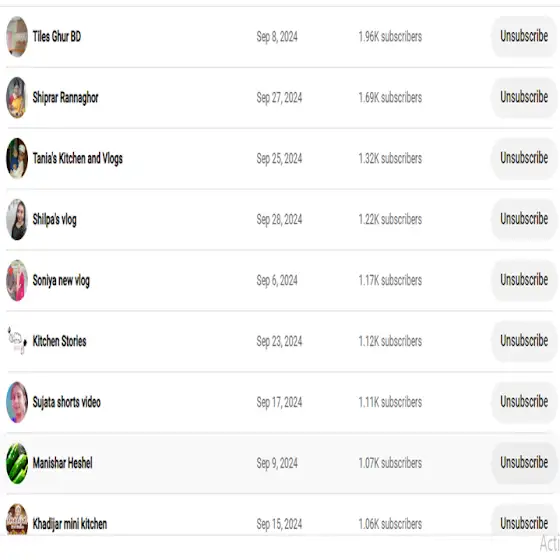Open Manishar Heshel channel name link
This screenshot has height=560, width=560.
62,463
